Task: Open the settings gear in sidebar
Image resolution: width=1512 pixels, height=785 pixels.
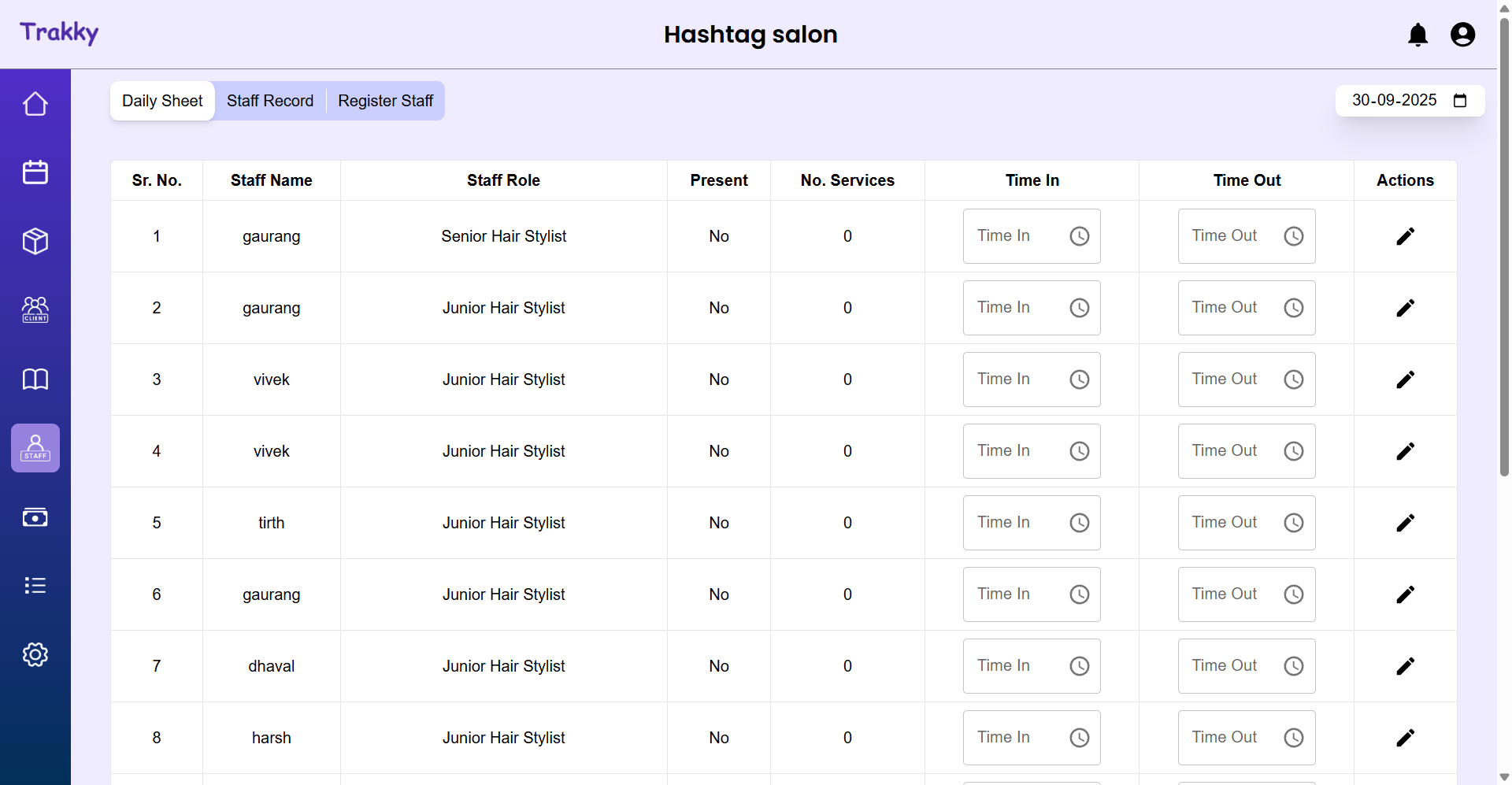Action: (x=35, y=654)
